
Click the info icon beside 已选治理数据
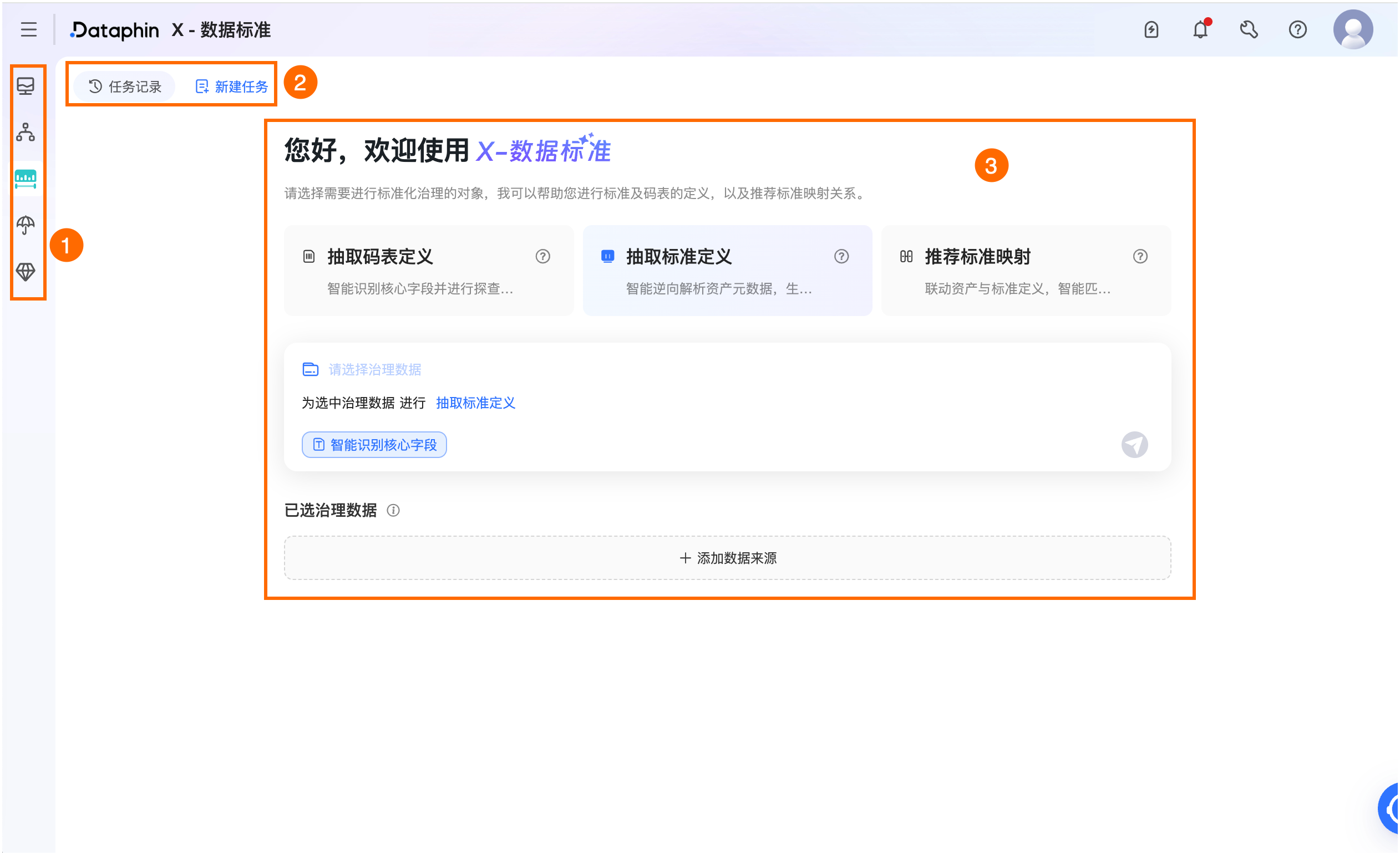(x=393, y=510)
